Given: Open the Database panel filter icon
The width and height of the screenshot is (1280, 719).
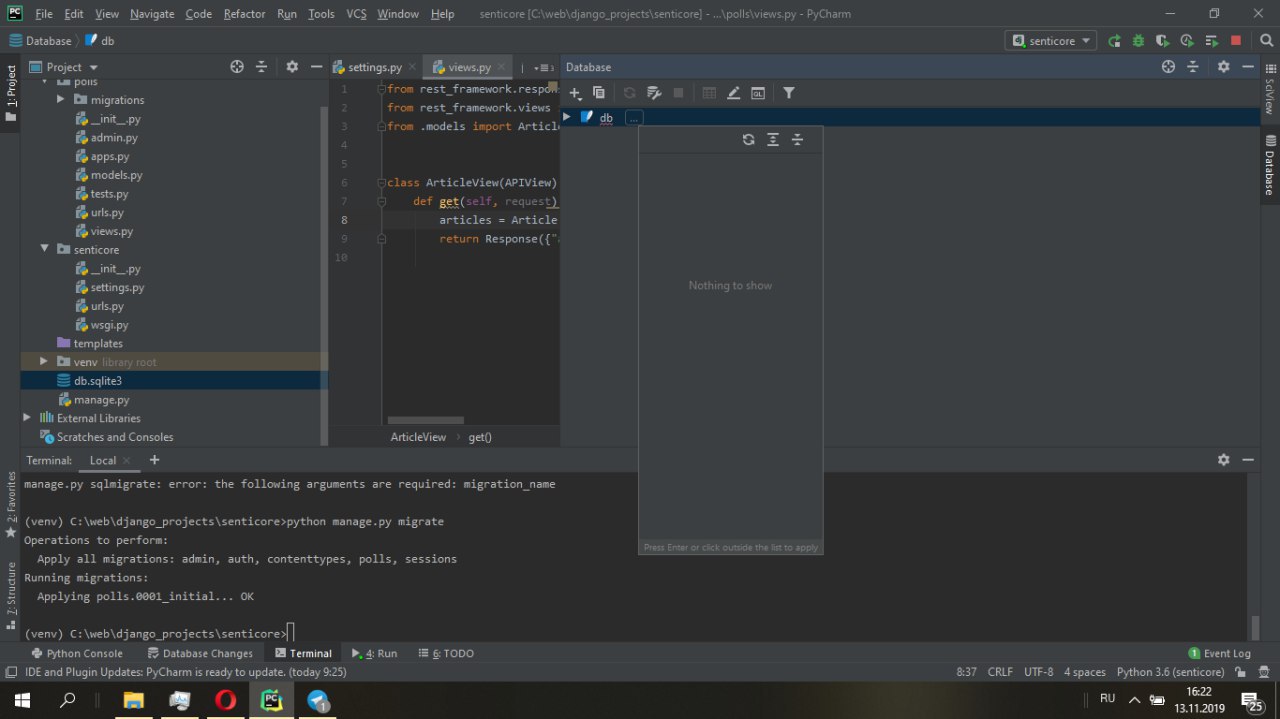Looking at the screenshot, I should click(789, 93).
